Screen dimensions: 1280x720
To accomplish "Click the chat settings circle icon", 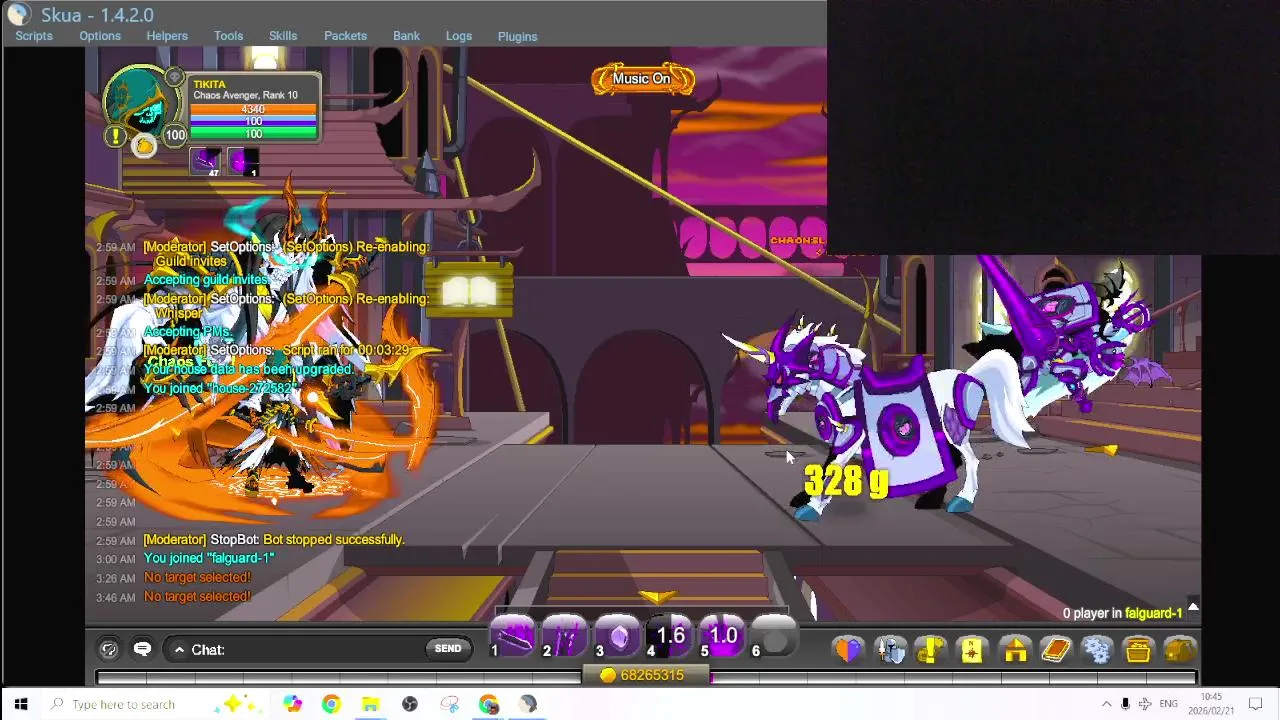I will pos(109,649).
